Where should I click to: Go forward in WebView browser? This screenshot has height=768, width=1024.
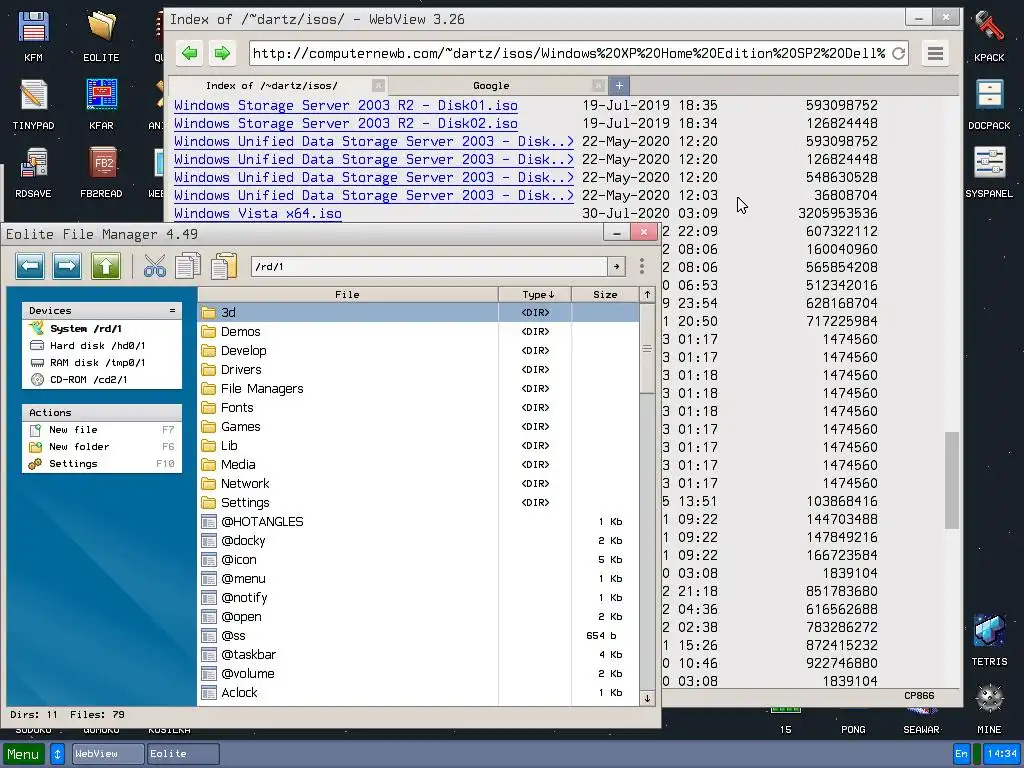(x=222, y=53)
